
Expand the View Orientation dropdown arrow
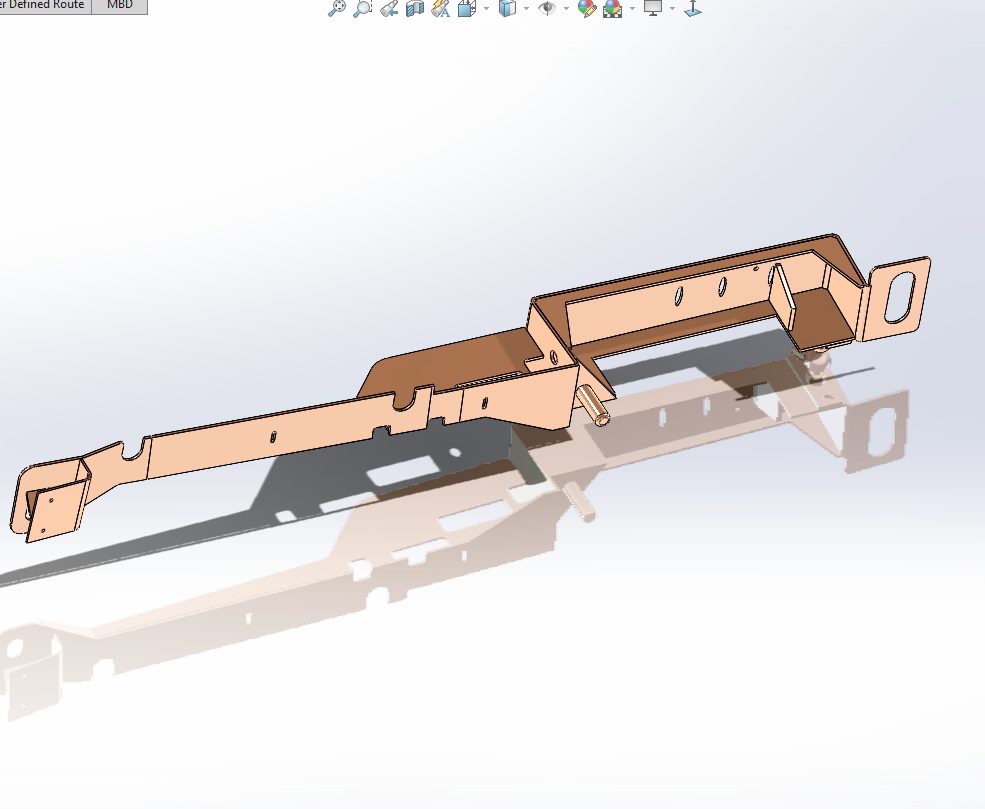(x=487, y=8)
